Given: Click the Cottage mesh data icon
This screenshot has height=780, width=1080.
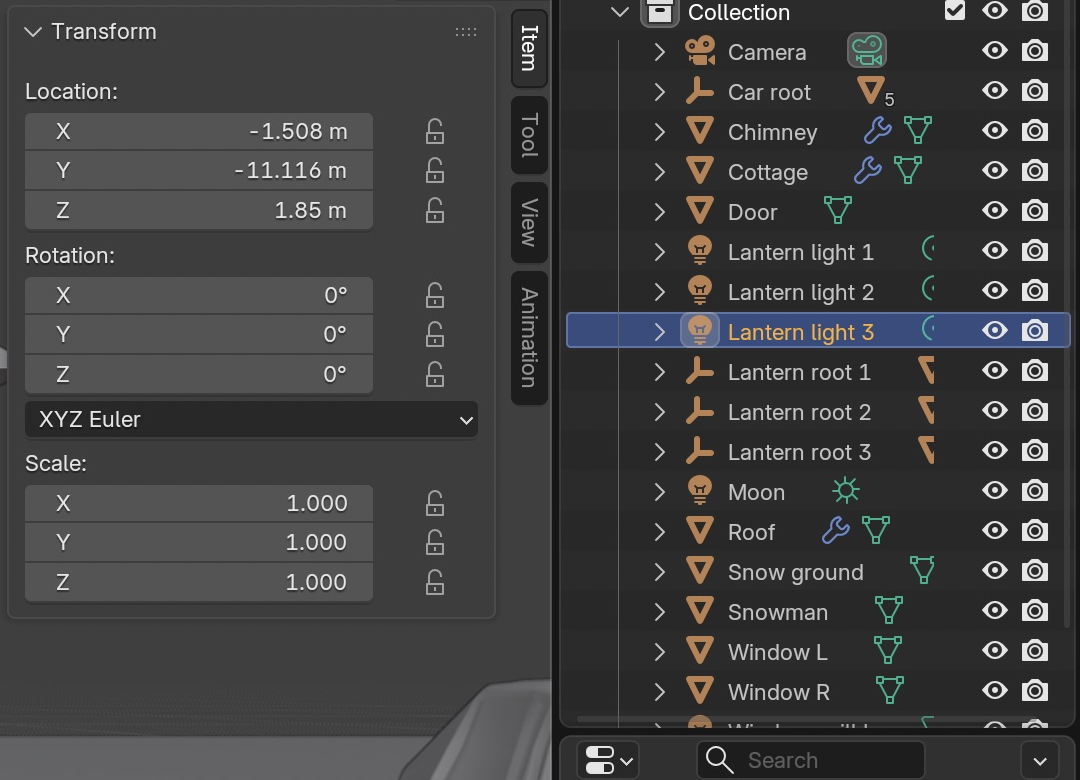Looking at the screenshot, I should [908, 170].
